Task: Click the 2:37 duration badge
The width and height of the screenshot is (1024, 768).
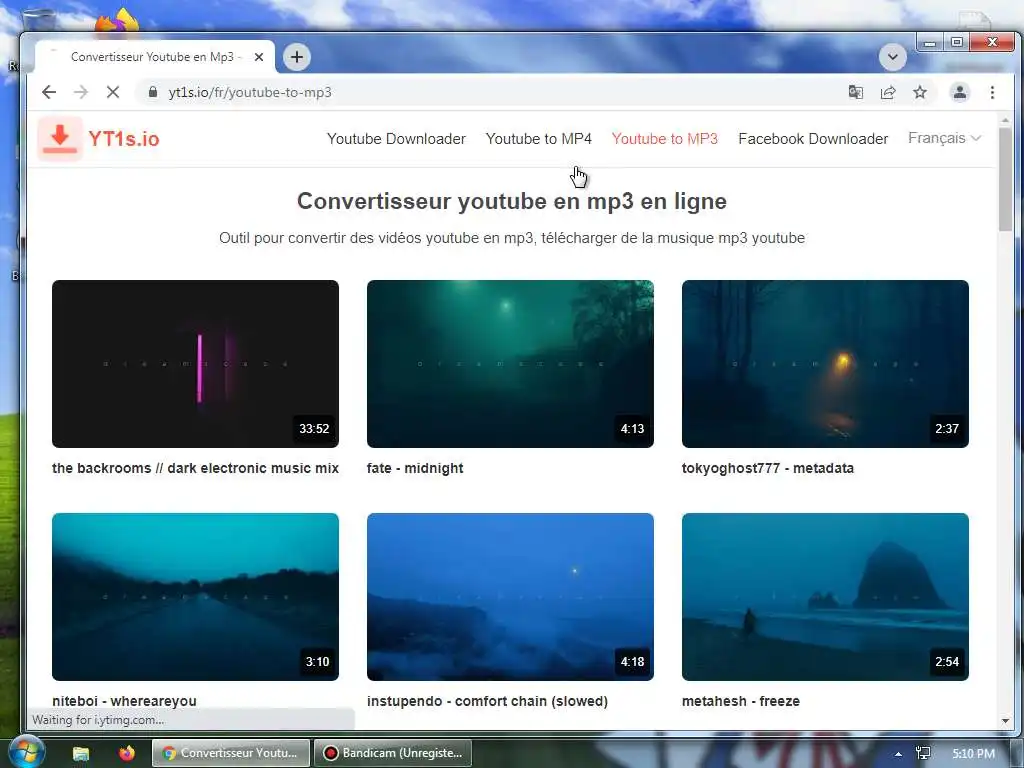Action: click(947, 428)
